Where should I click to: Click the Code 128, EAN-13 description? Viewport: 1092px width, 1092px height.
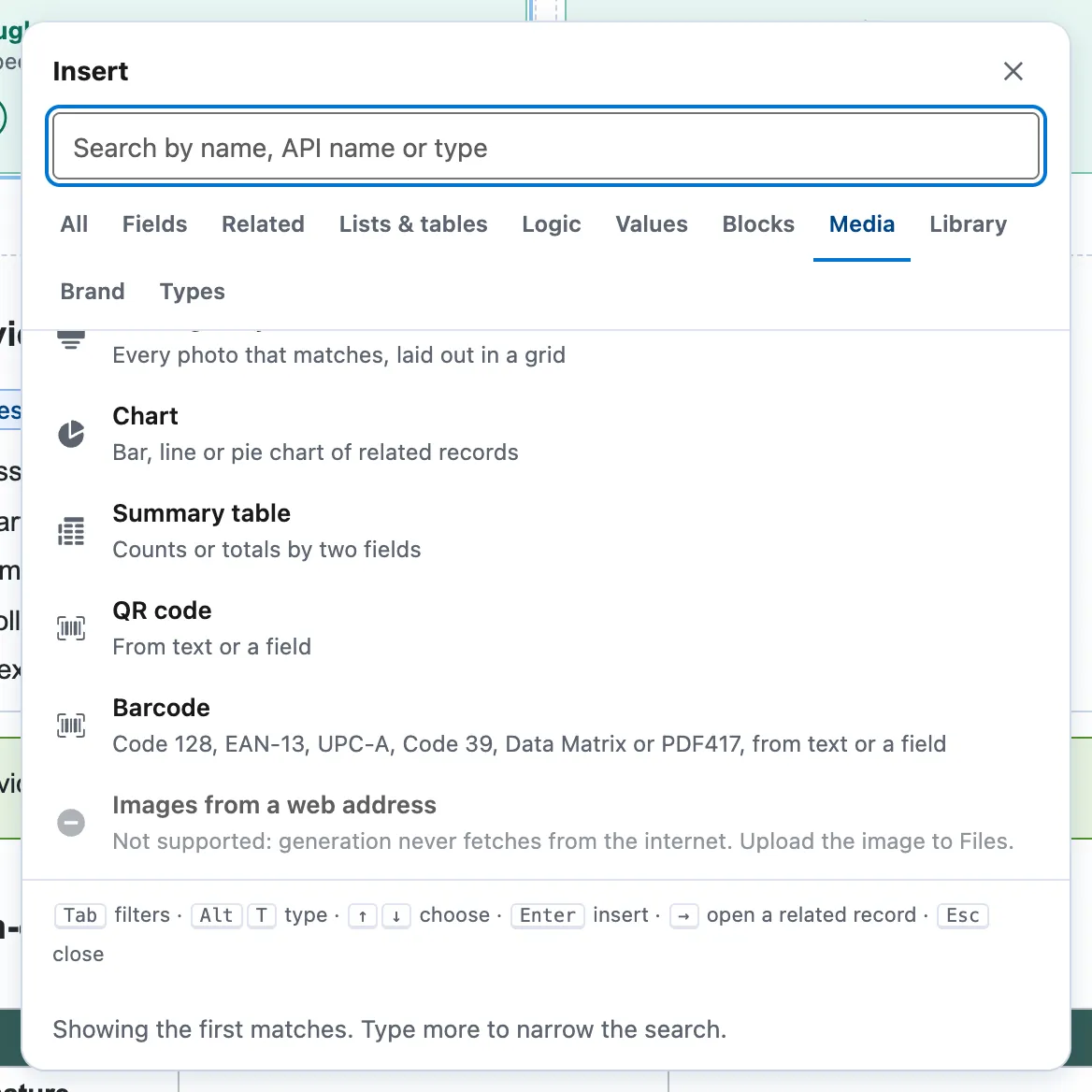tap(529, 744)
